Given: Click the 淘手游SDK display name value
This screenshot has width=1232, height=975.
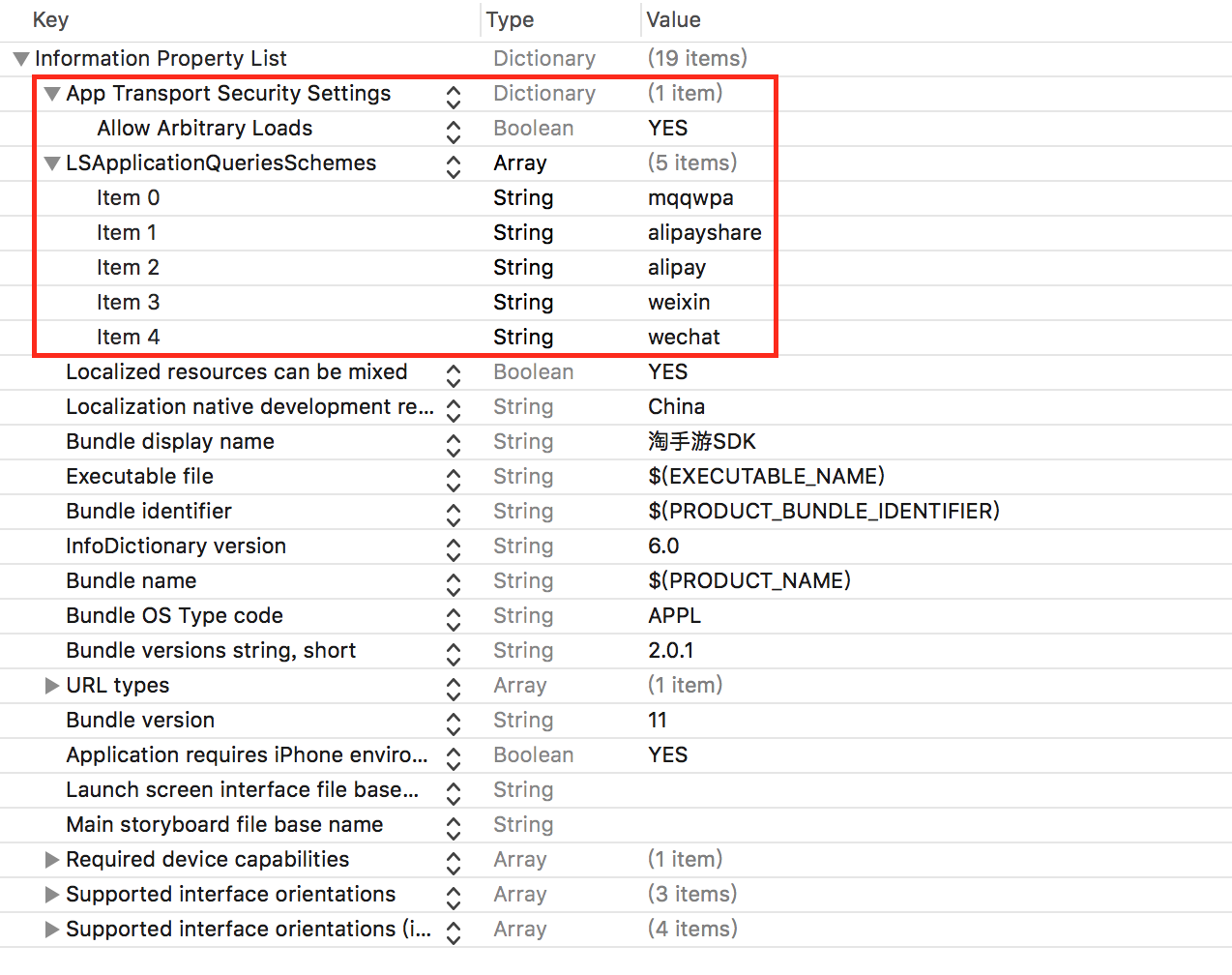Looking at the screenshot, I should click(702, 442).
